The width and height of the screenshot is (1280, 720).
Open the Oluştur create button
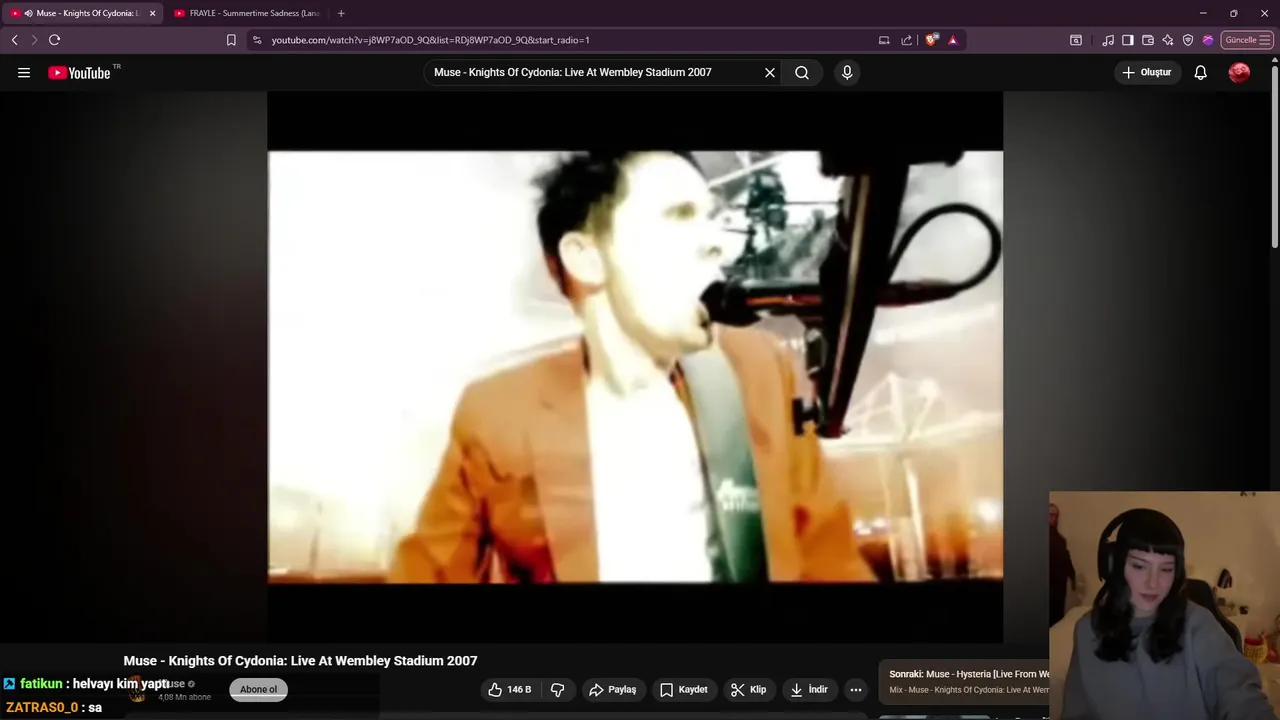1146,72
